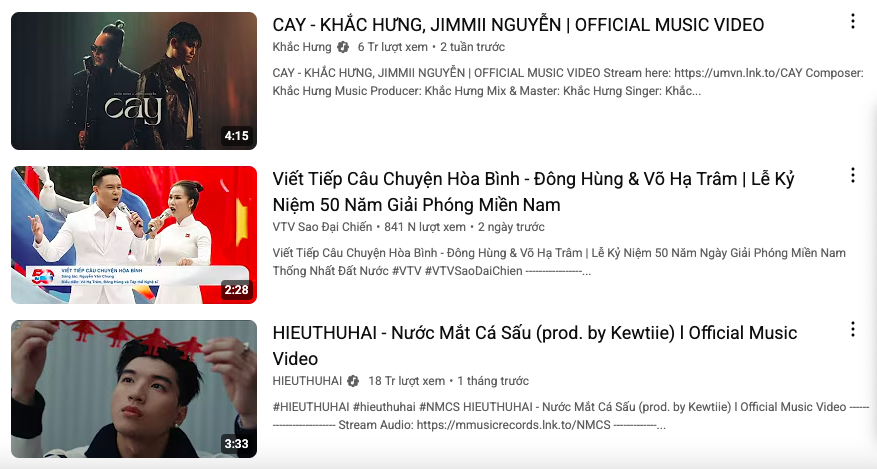Click the 3:33 duration badge on the HIEUTHUHAI thumbnail
This screenshot has width=877, height=469.
point(236,444)
